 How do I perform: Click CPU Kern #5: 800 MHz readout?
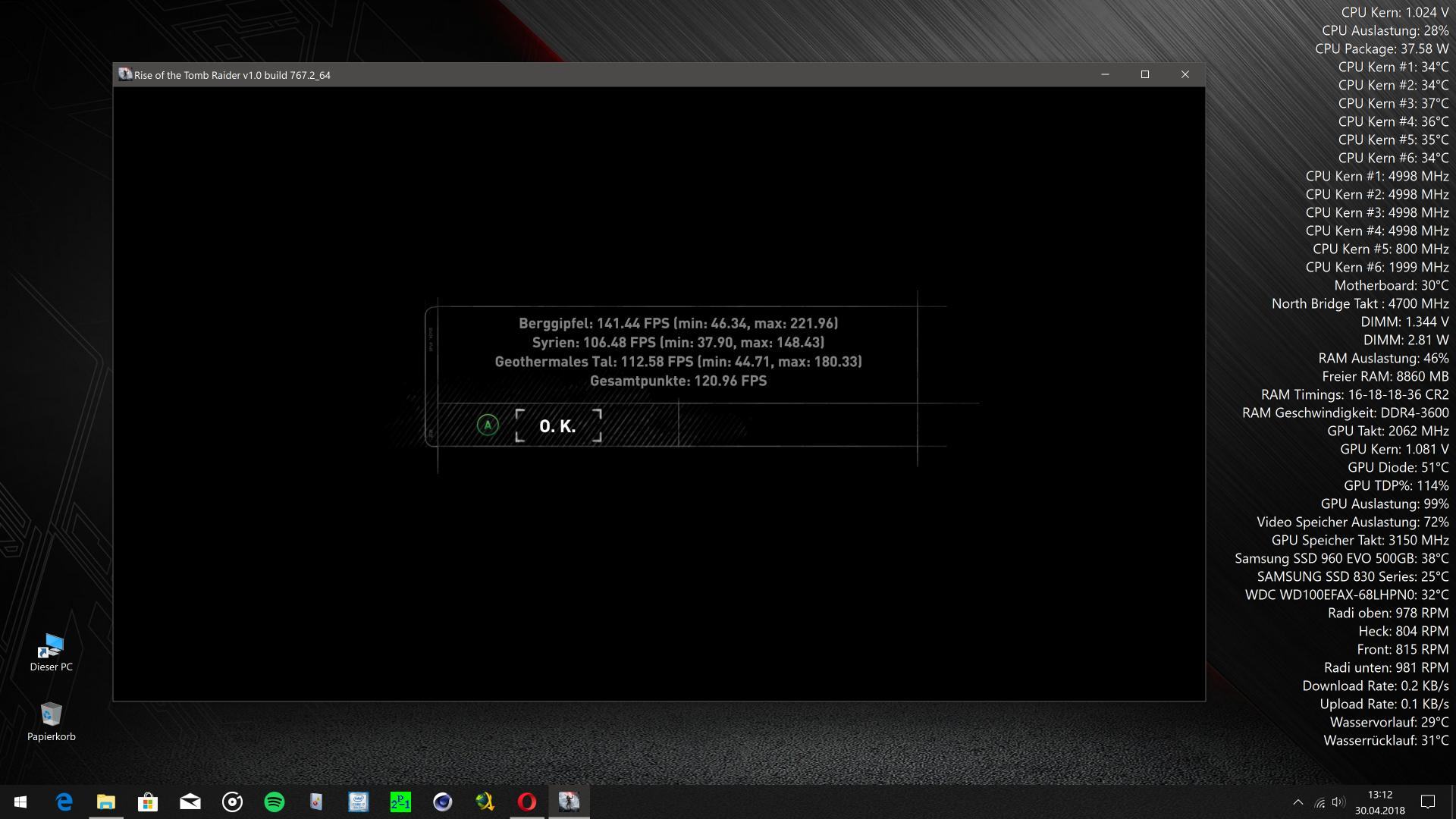[x=1380, y=249]
